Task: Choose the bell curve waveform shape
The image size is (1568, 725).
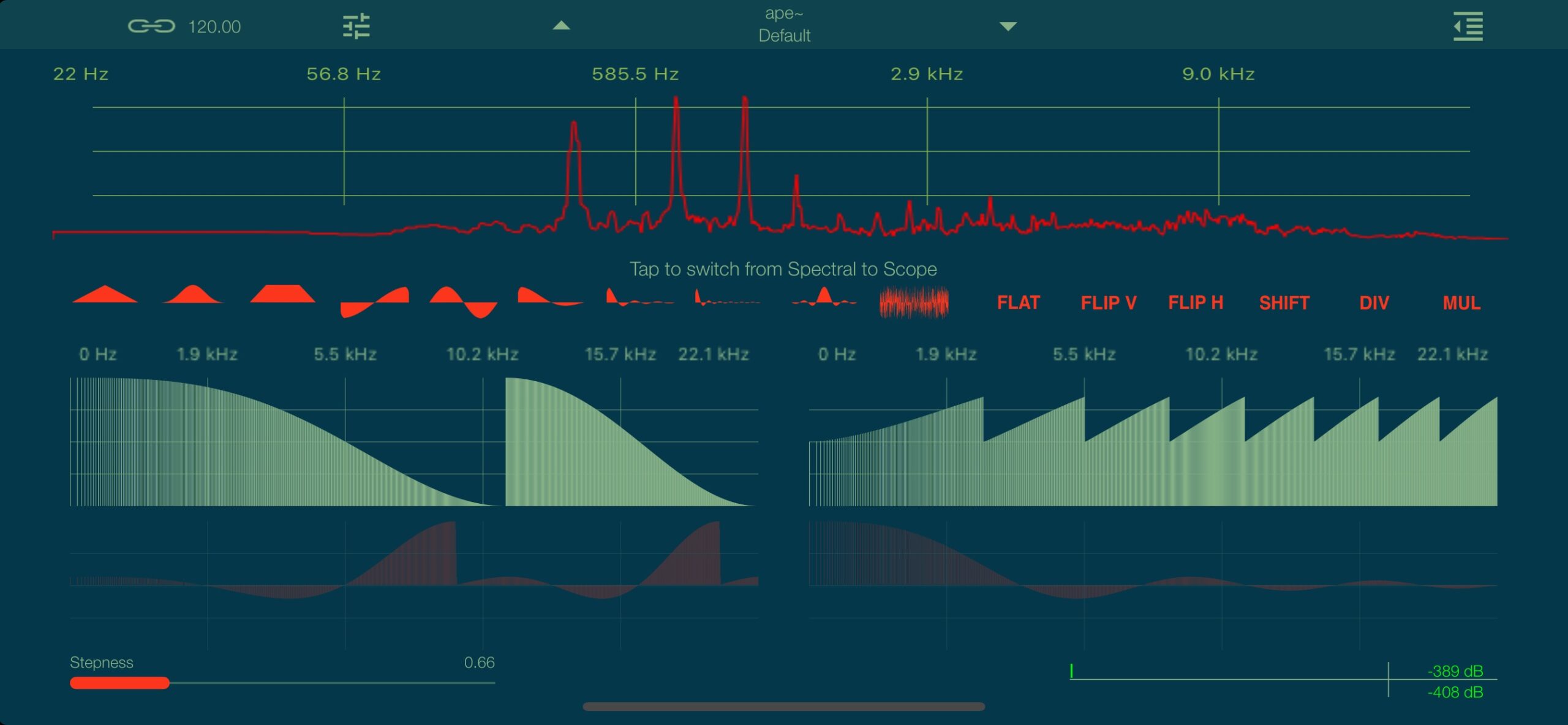Action: [x=193, y=294]
